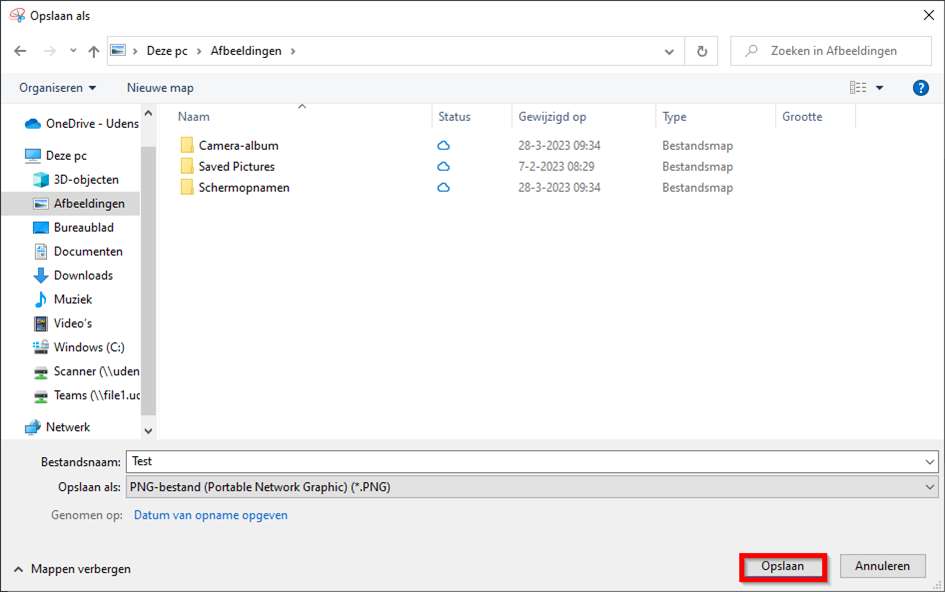Refresh the Afbeeldingen folder view
The image size is (945, 592).
702,51
